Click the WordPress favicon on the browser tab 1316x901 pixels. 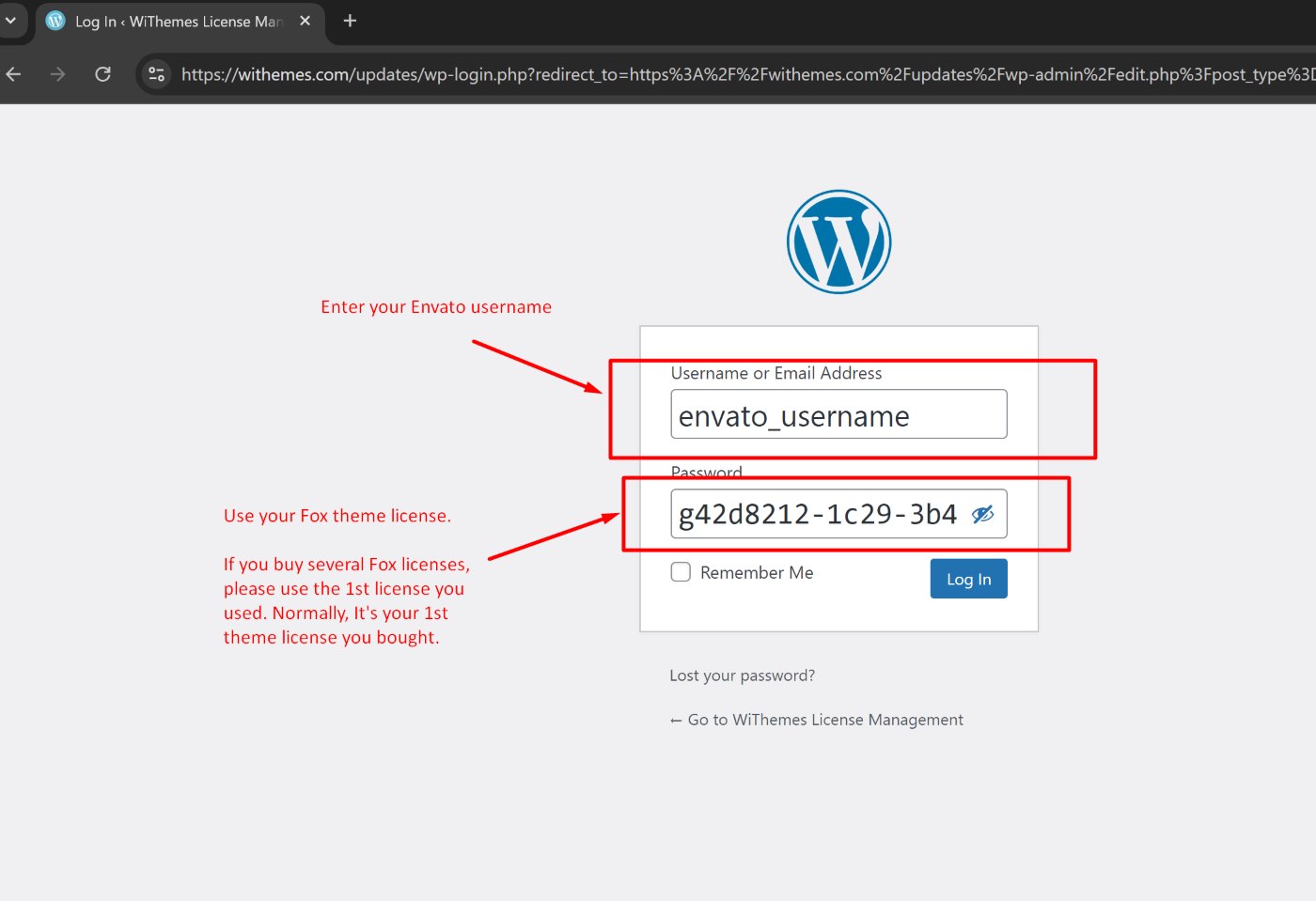55,21
